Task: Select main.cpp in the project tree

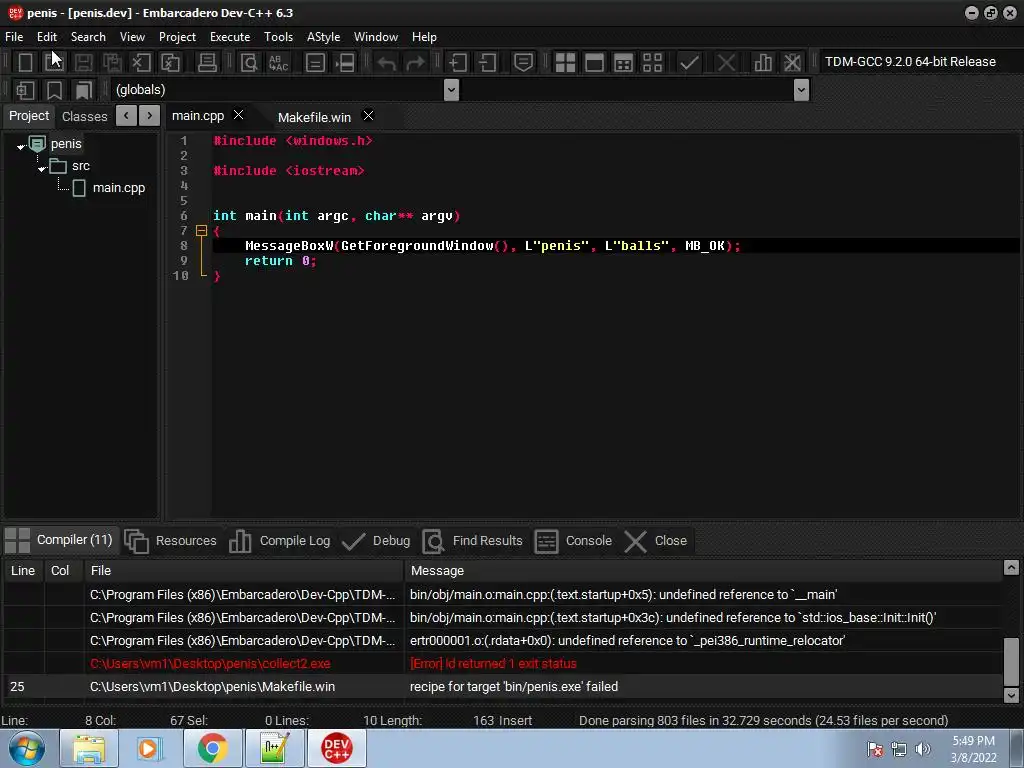Action: pyautogui.click(x=118, y=188)
